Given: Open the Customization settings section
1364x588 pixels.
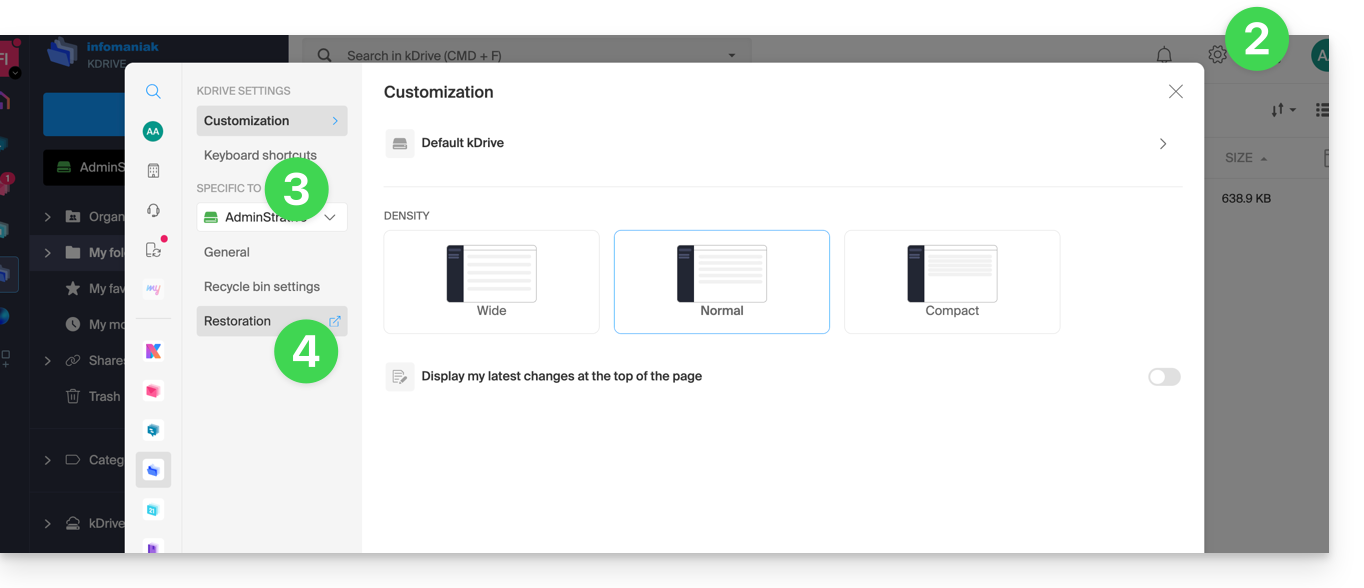Looking at the screenshot, I should coord(272,121).
